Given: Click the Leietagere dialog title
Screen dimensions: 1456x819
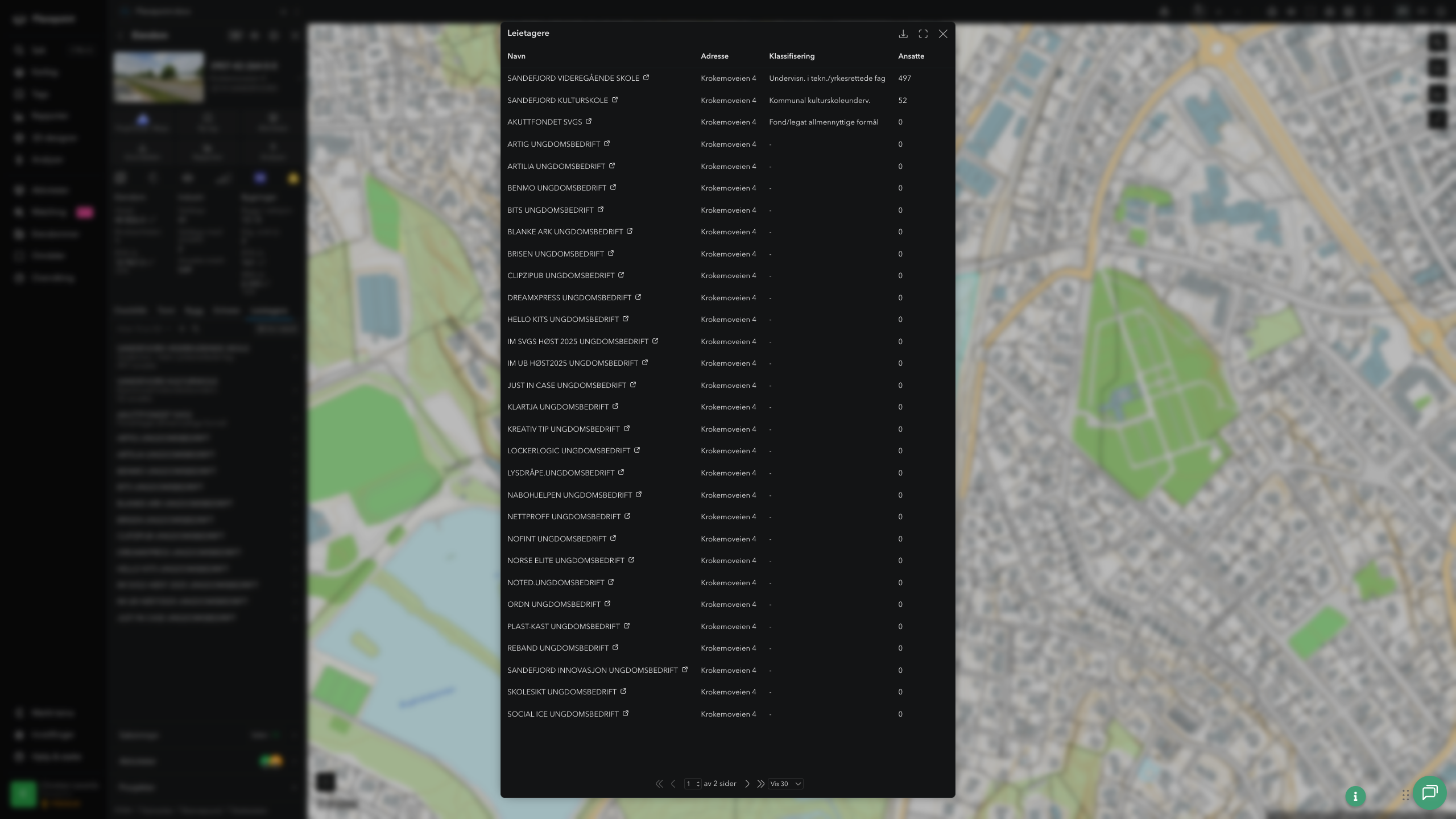Looking at the screenshot, I should point(528,33).
